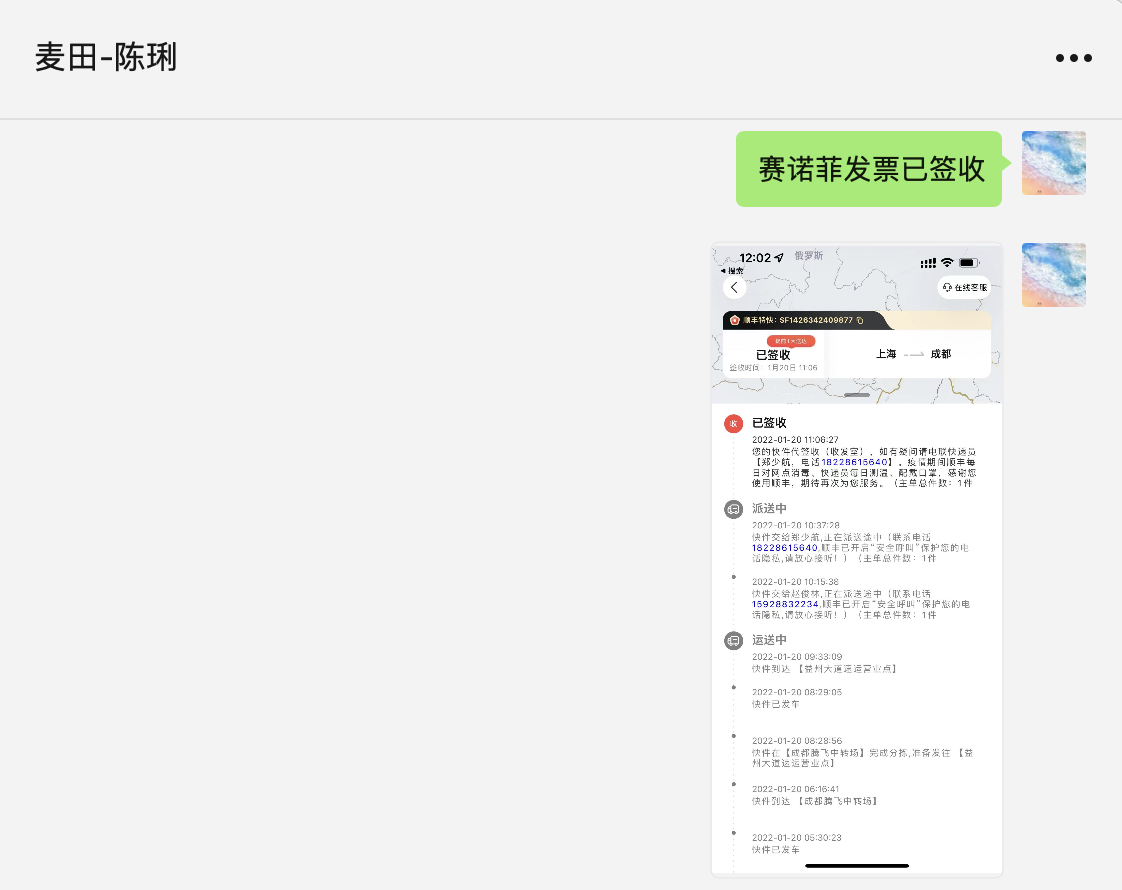Viewport: 1122px width, 890px height.
Task: Click the red badge above 已签收 card
Action: coord(791,341)
